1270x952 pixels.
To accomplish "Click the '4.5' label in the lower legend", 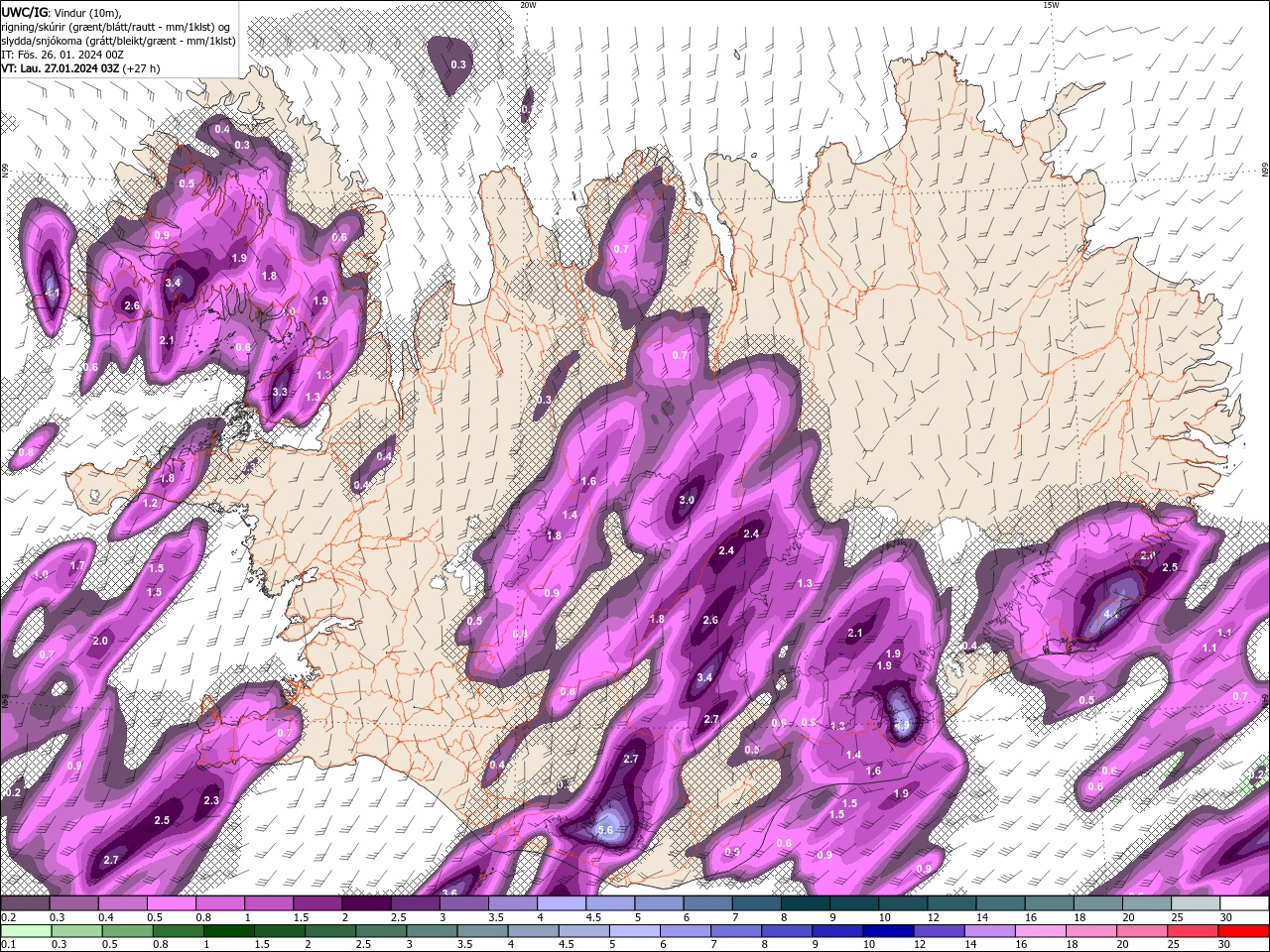I will pyautogui.click(x=566, y=944).
